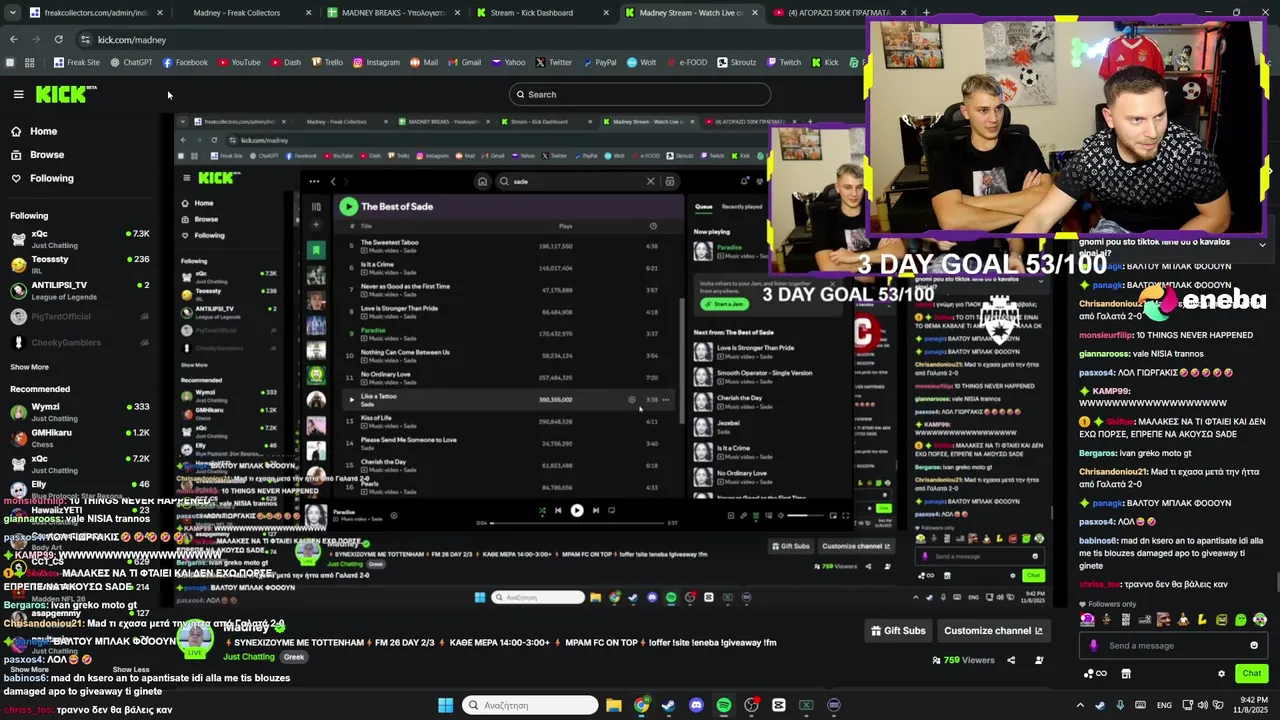Expand Show More in Following list
The image size is (1280, 720).
point(29,367)
